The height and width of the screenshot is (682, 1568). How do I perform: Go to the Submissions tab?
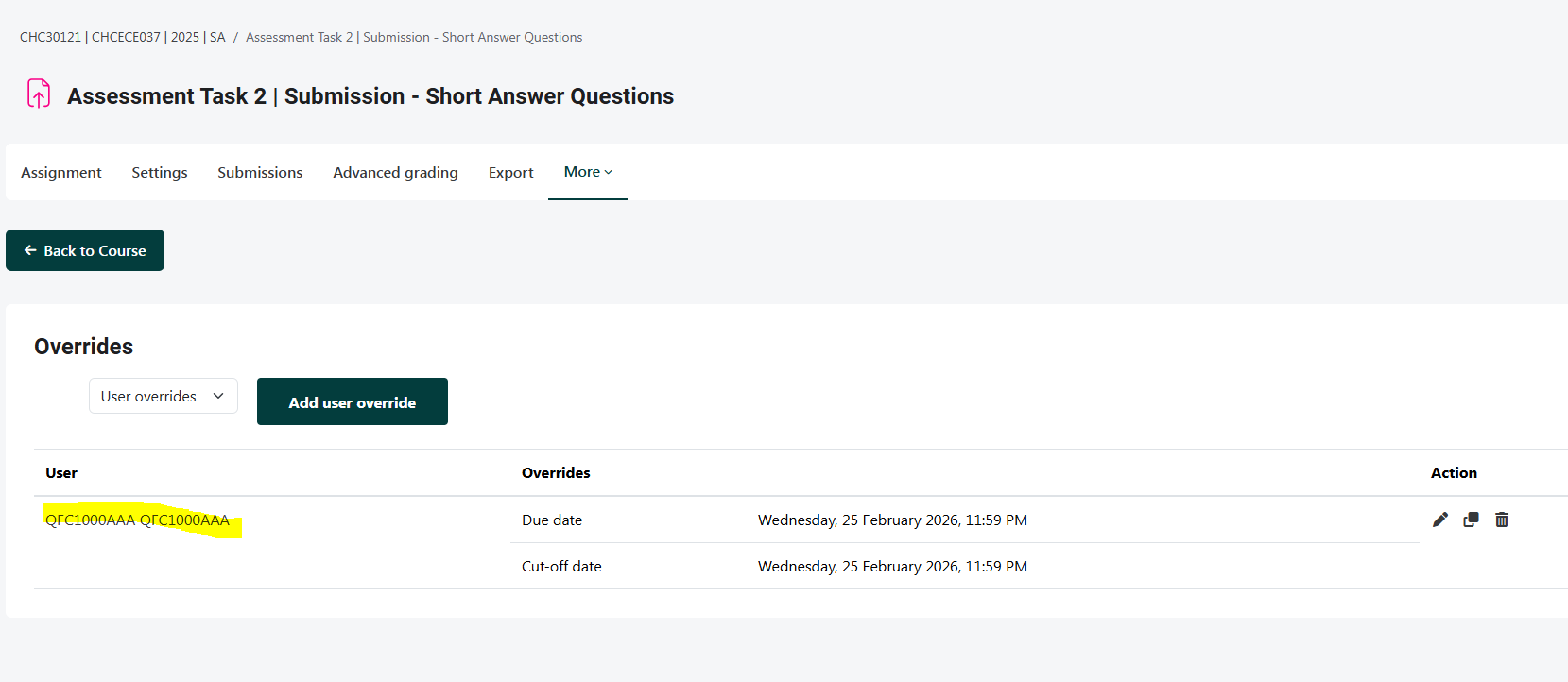pyautogui.click(x=260, y=173)
